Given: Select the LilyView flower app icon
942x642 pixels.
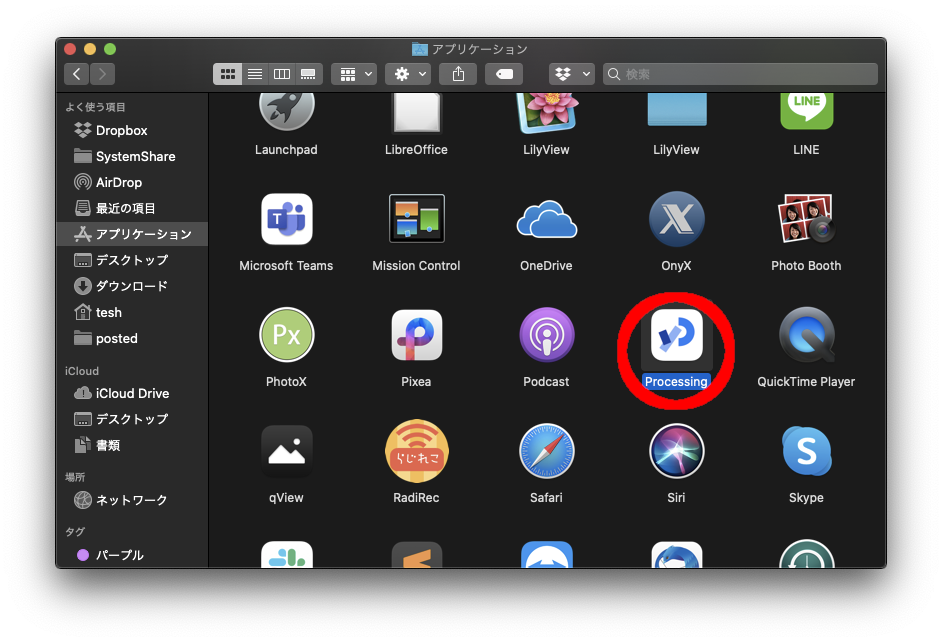Looking at the screenshot, I should point(547,113).
